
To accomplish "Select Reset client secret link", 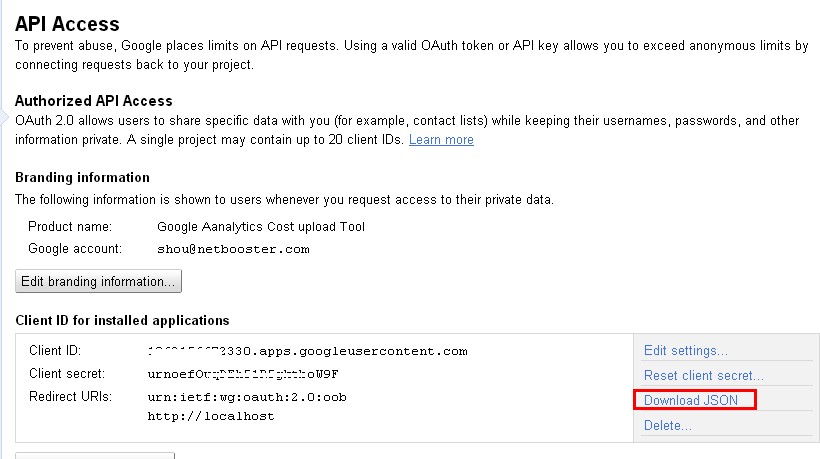I will pyautogui.click(x=703, y=375).
